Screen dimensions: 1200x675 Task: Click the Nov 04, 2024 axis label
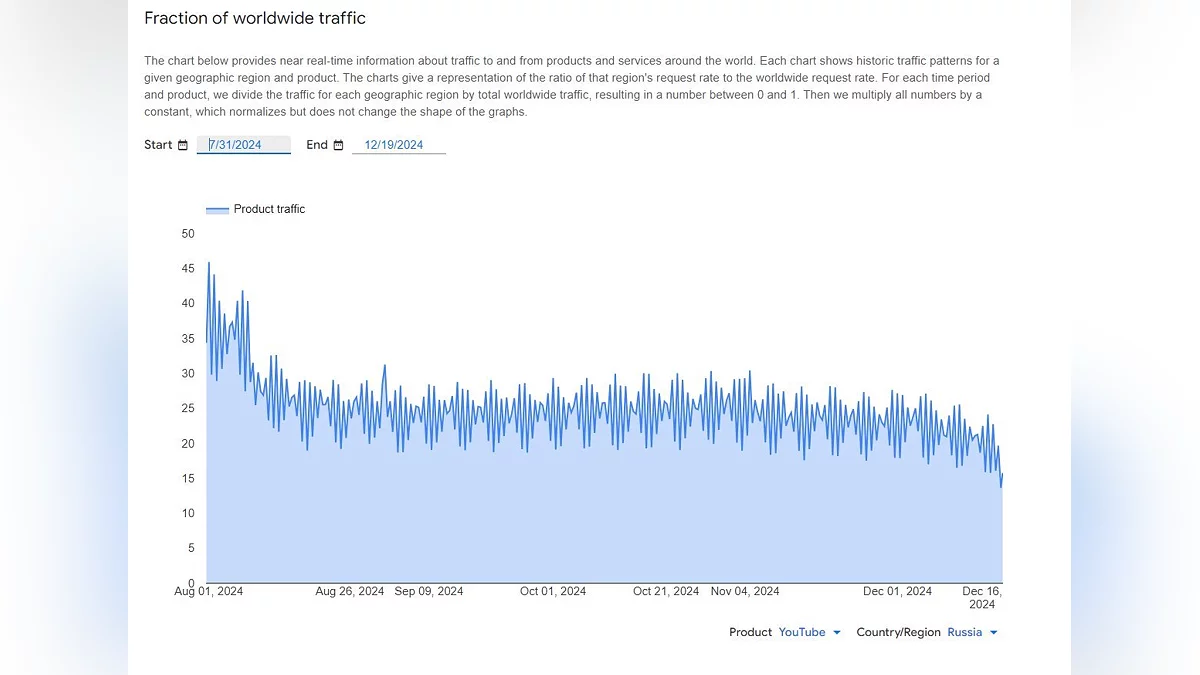tap(745, 591)
